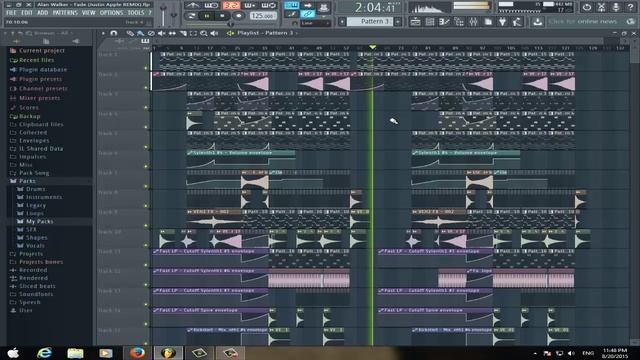The height and width of the screenshot is (360, 640).
Task: Open the FILE menu
Action: 11,13
